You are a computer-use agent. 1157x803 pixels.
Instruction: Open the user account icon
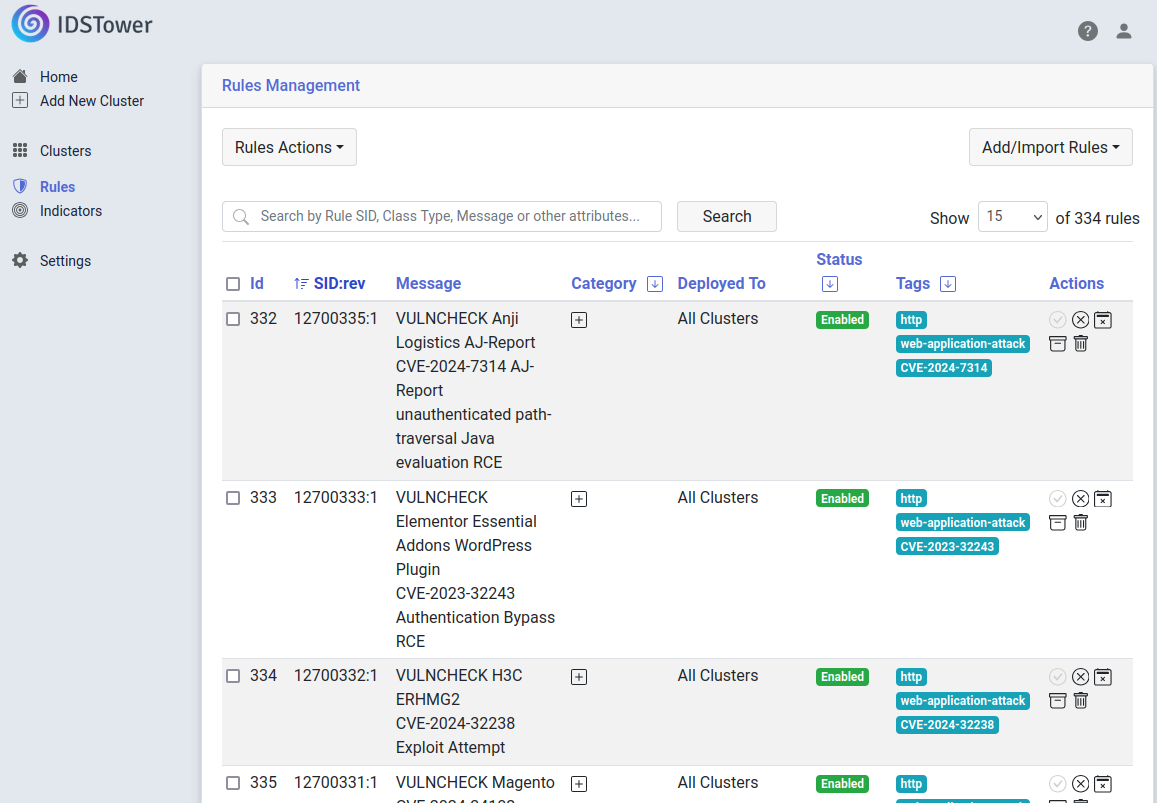(x=1124, y=31)
